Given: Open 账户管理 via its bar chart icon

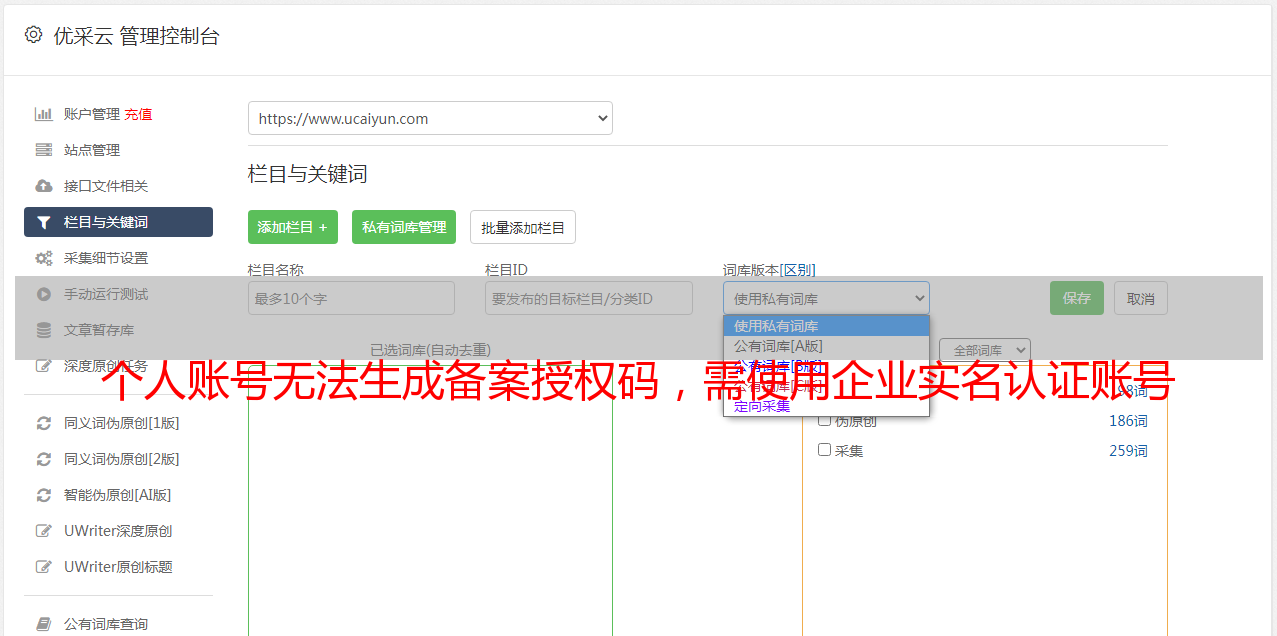Looking at the screenshot, I should point(43,114).
